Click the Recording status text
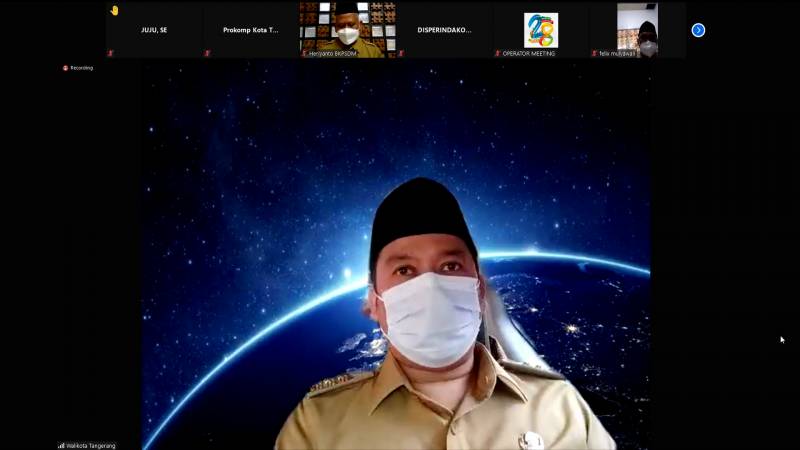800x450 pixels. (x=82, y=68)
